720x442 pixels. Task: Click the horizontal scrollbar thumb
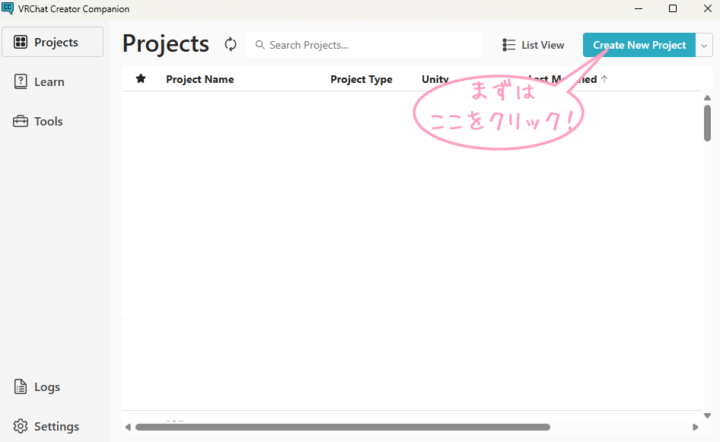click(343, 427)
